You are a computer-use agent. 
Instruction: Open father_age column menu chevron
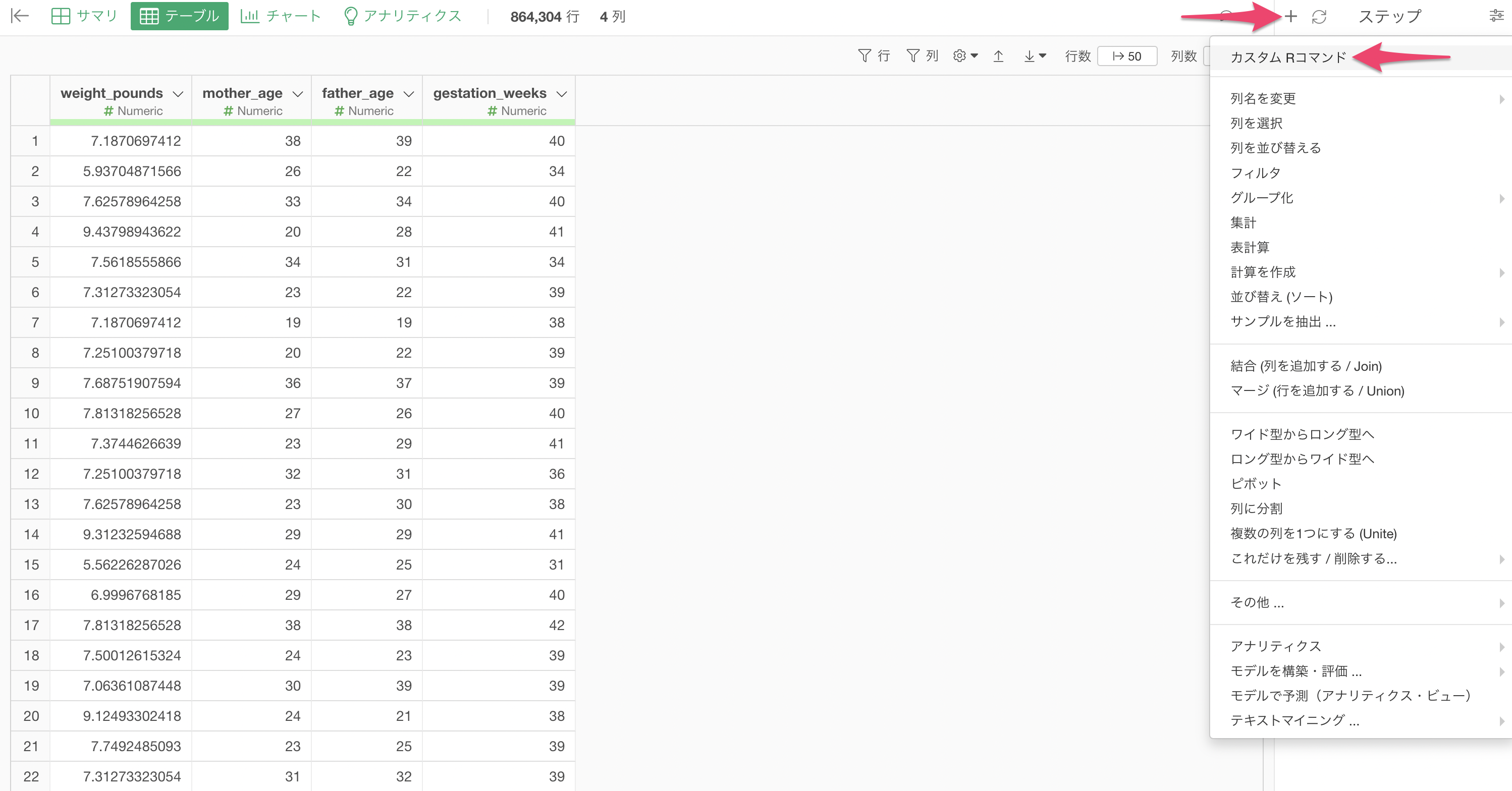pyautogui.click(x=408, y=94)
